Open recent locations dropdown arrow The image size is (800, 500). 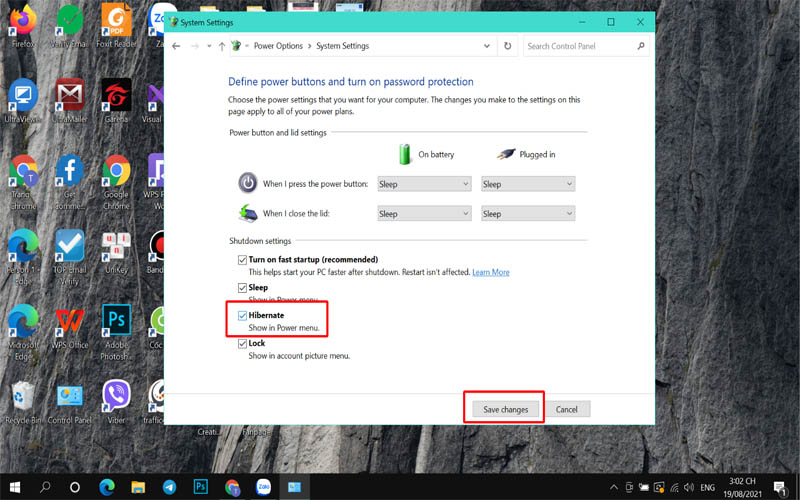[x=209, y=46]
